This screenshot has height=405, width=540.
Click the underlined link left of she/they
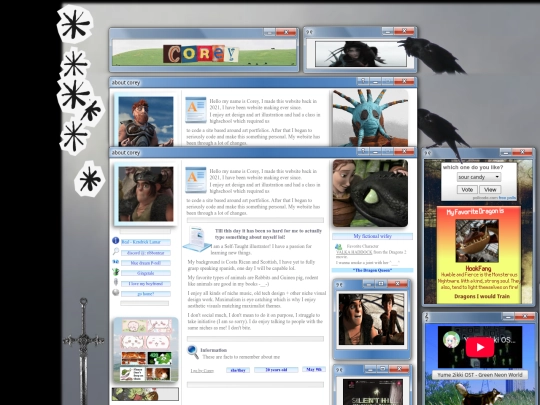(202, 371)
